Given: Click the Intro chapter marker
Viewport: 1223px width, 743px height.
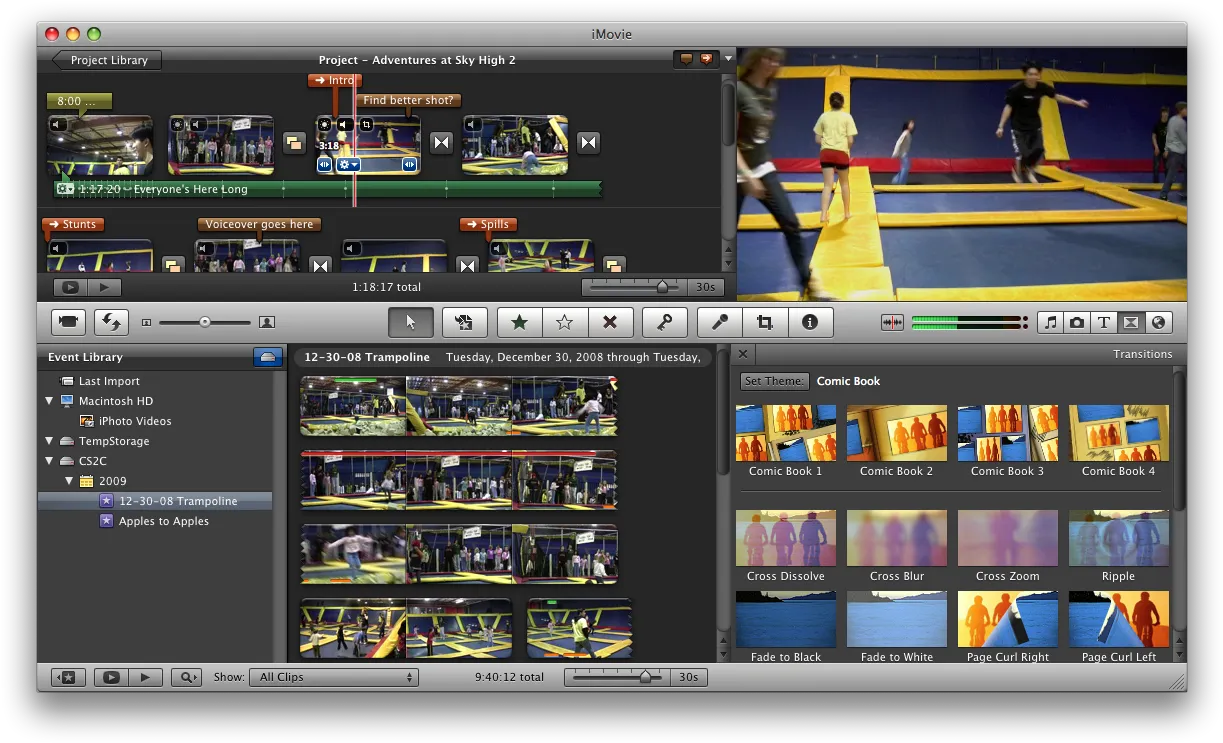Looking at the screenshot, I should (335, 80).
